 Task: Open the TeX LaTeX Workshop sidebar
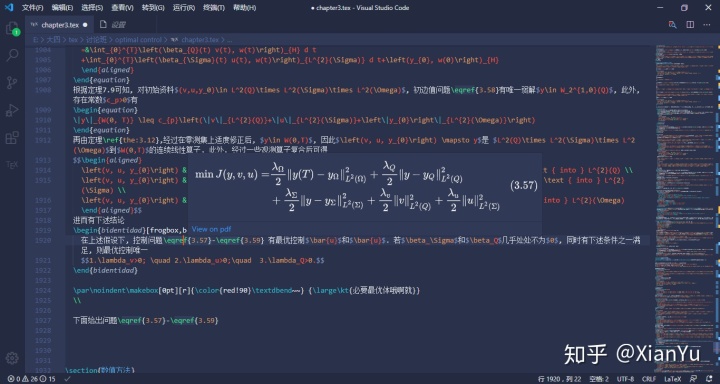click(12, 164)
